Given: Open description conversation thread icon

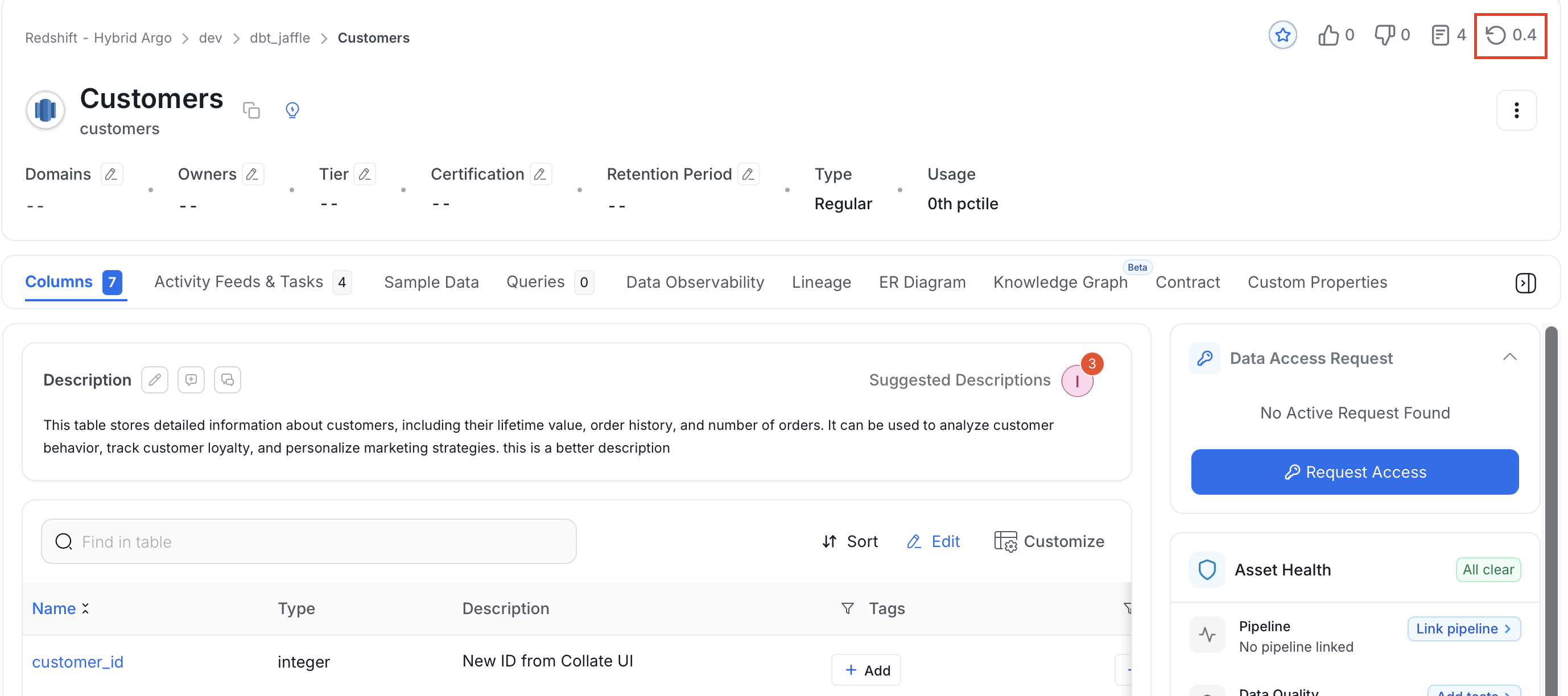Looking at the screenshot, I should click(x=228, y=380).
